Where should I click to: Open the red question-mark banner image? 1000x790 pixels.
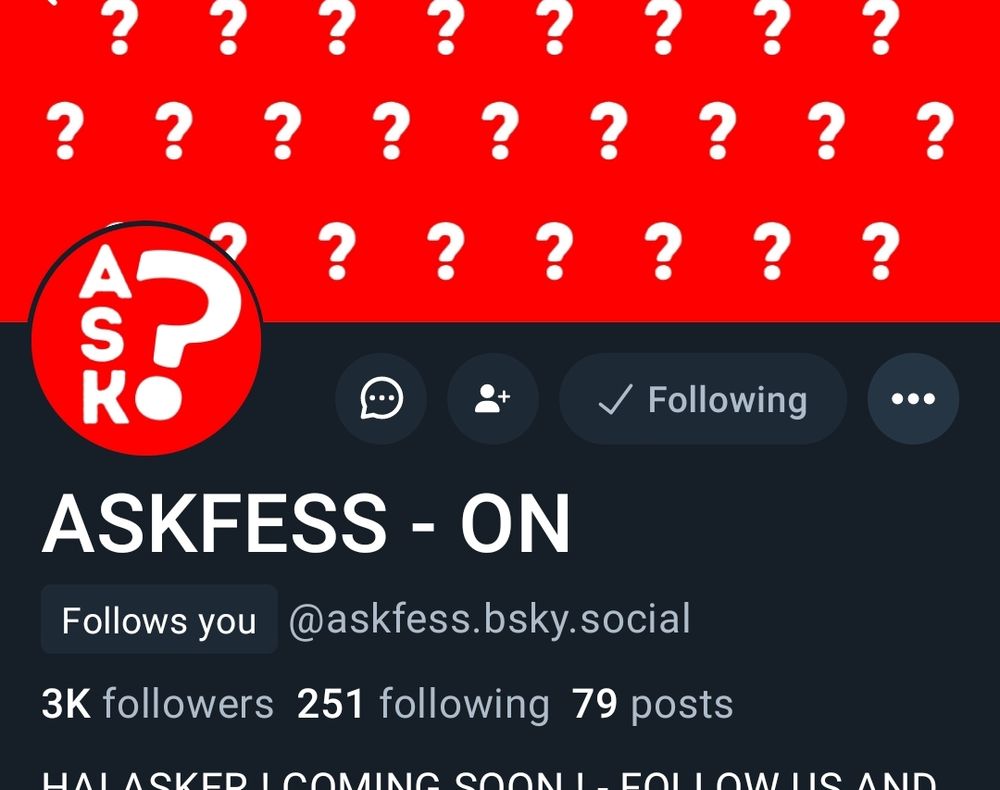pos(500,159)
